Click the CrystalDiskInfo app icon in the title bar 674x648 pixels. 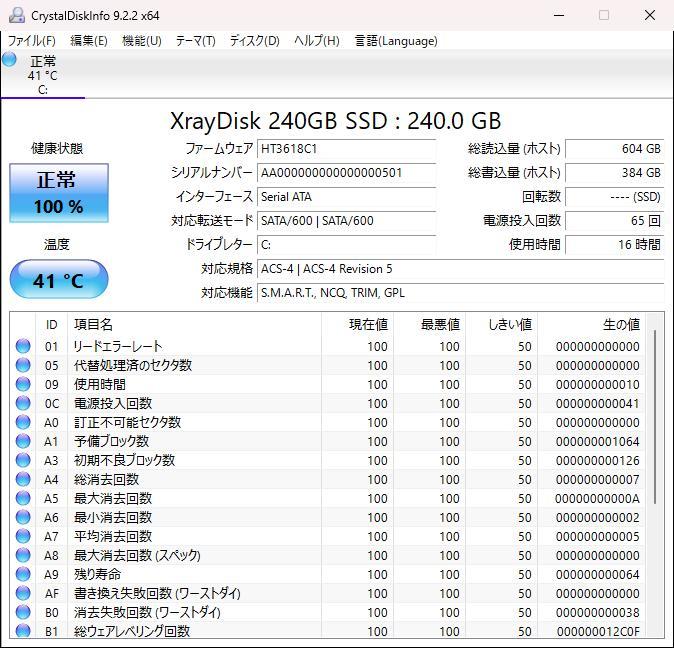coord(17,15)
